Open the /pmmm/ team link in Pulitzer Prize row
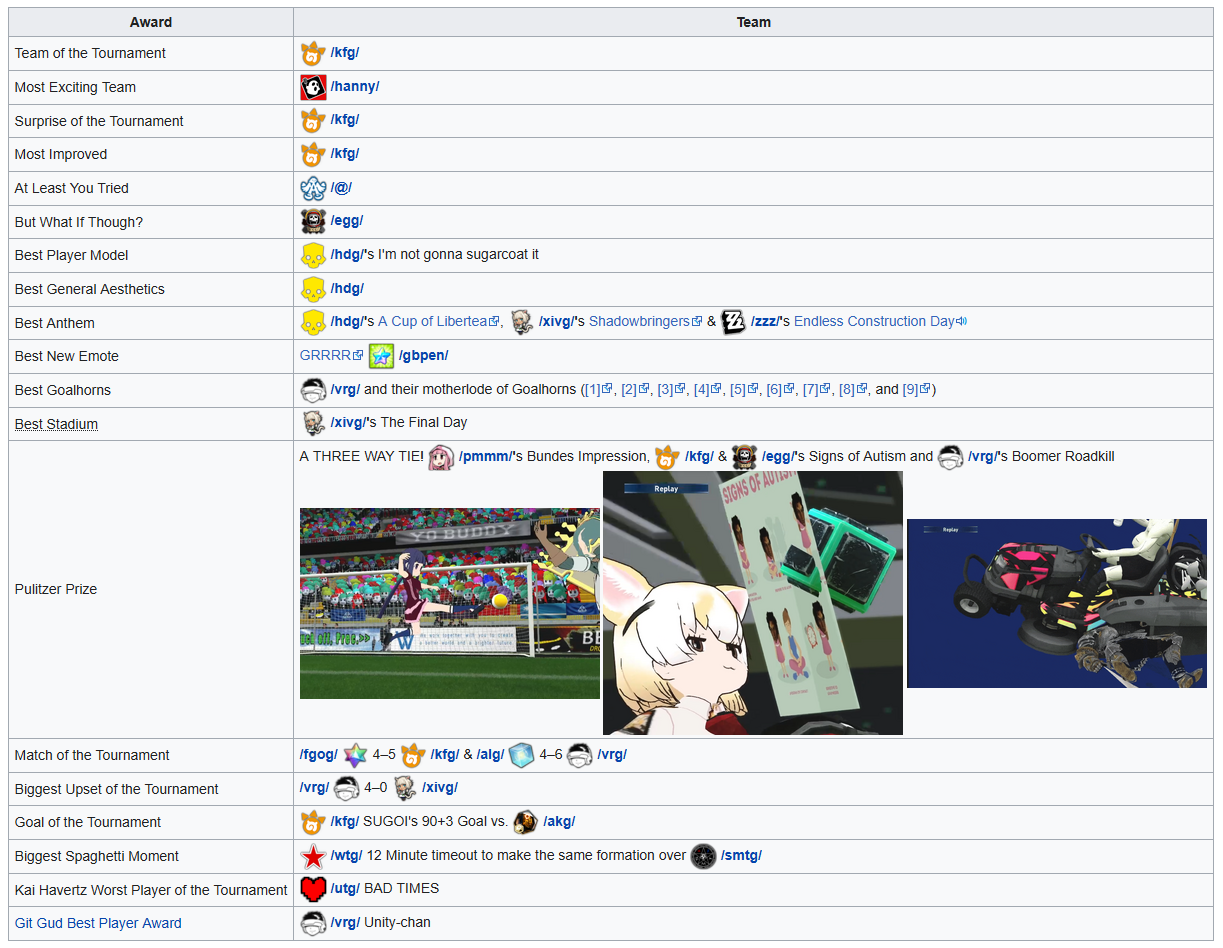The height and width of the screenshot is (948, 1223). click(485, 456)
